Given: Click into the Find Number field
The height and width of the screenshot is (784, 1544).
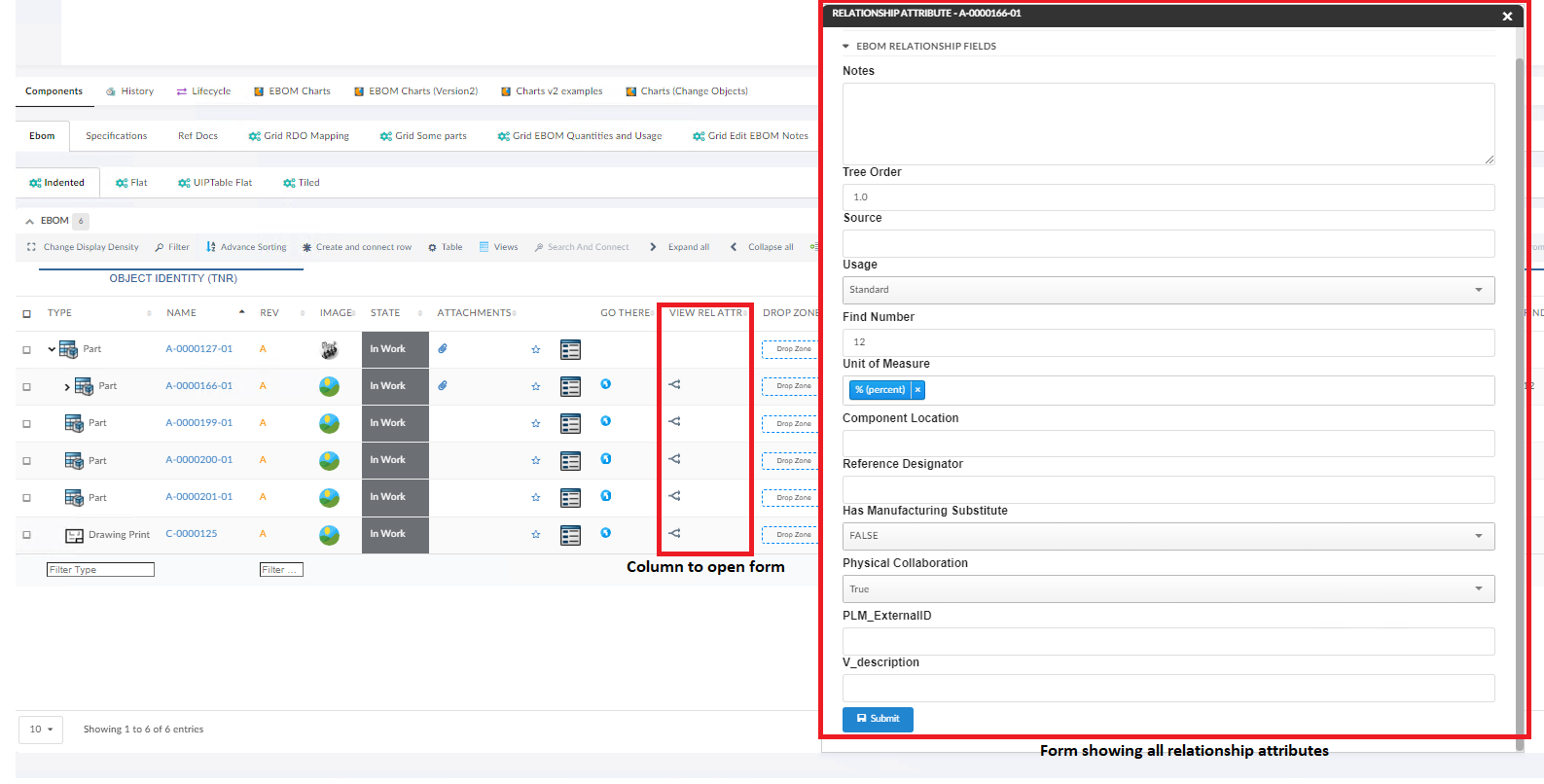Looking at the screenshot, I should (x=1167, y=342).
